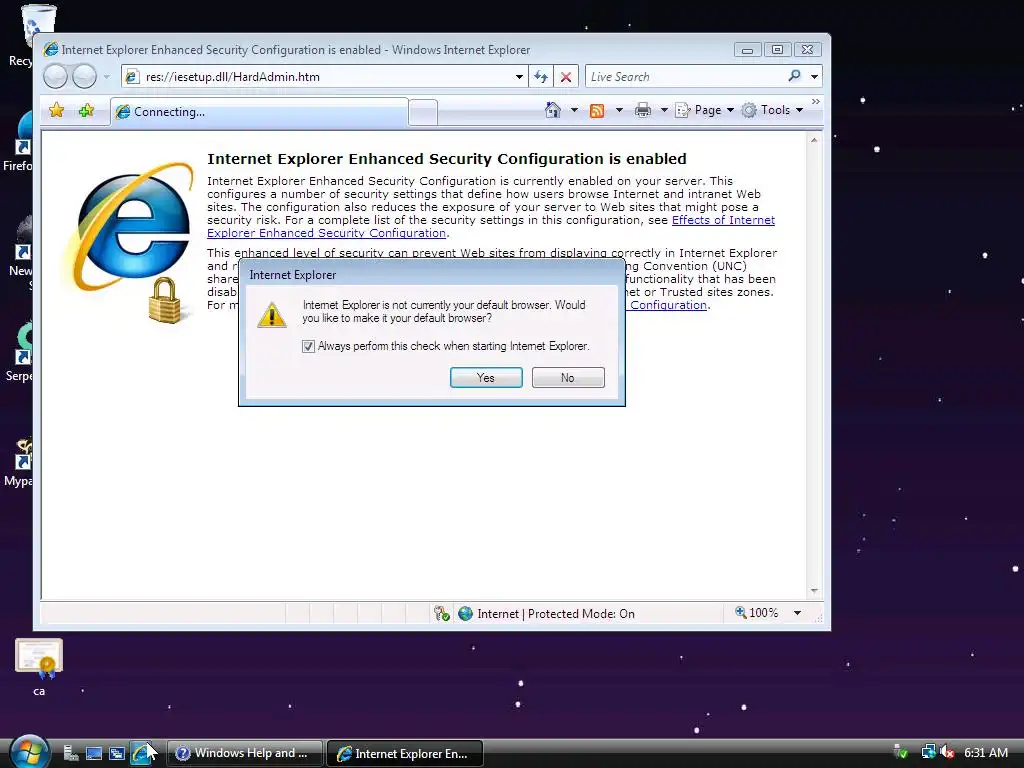Expand the Print dropdown arrow
This screenshot has width=1024, height=768.
[x=664, y=110]
